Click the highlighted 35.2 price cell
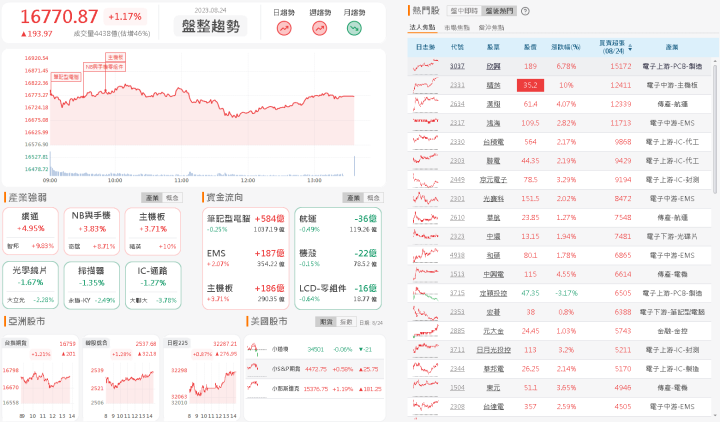 [530, 85]
